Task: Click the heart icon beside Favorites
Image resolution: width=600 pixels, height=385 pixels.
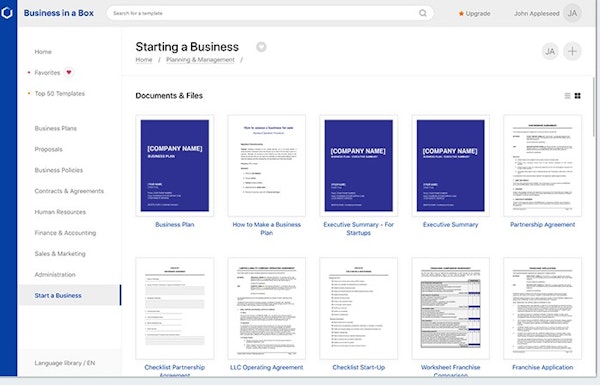Action: coord(68,72)
